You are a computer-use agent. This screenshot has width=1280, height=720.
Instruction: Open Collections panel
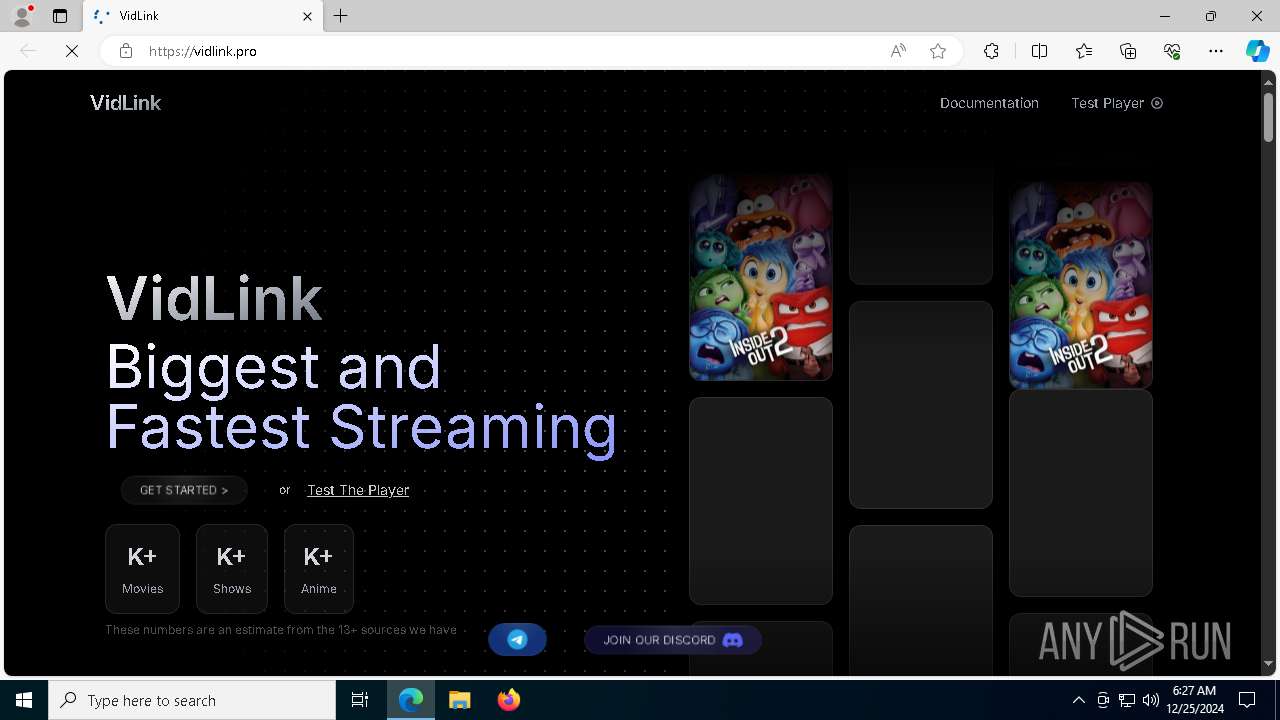click(1128, 51)
